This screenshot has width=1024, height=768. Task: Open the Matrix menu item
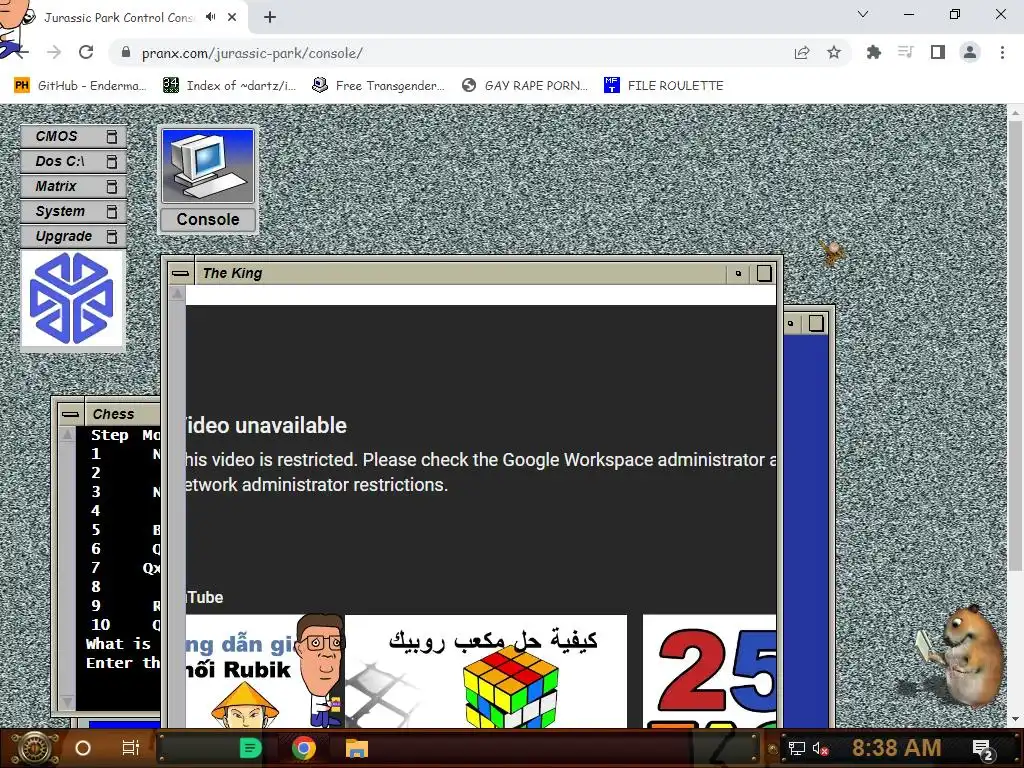73,186
